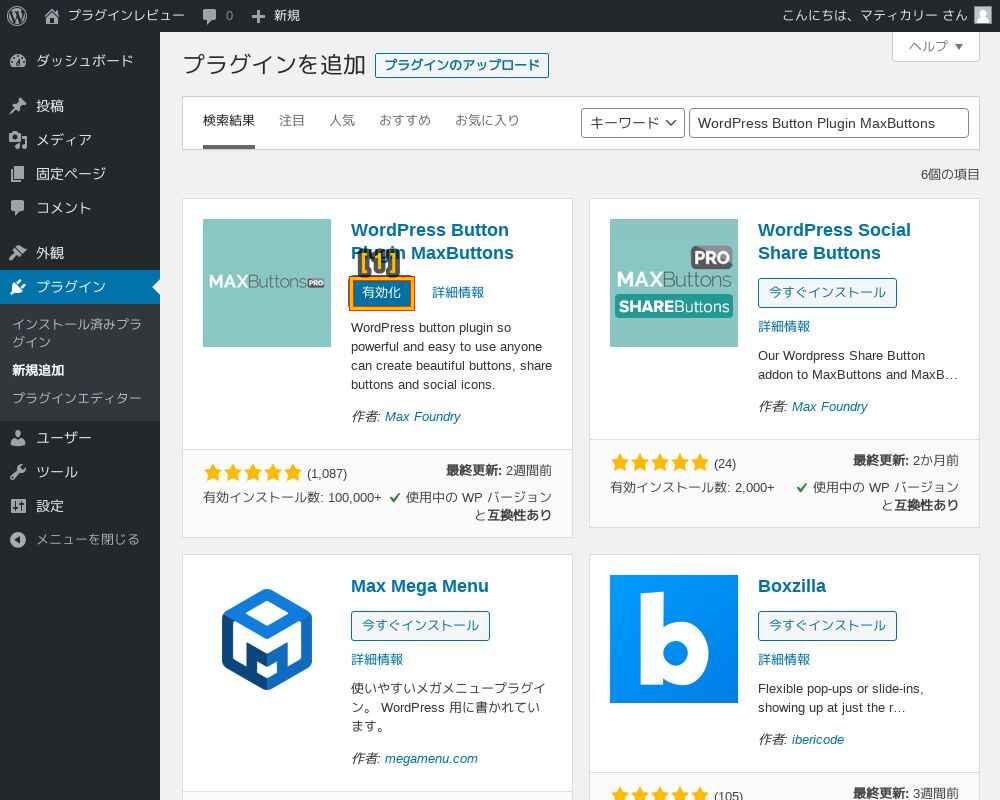The image size is (1000, 800).
Task: Switch to the お気に入り tab
Action: pyautogui.click(x=487, y=121)
